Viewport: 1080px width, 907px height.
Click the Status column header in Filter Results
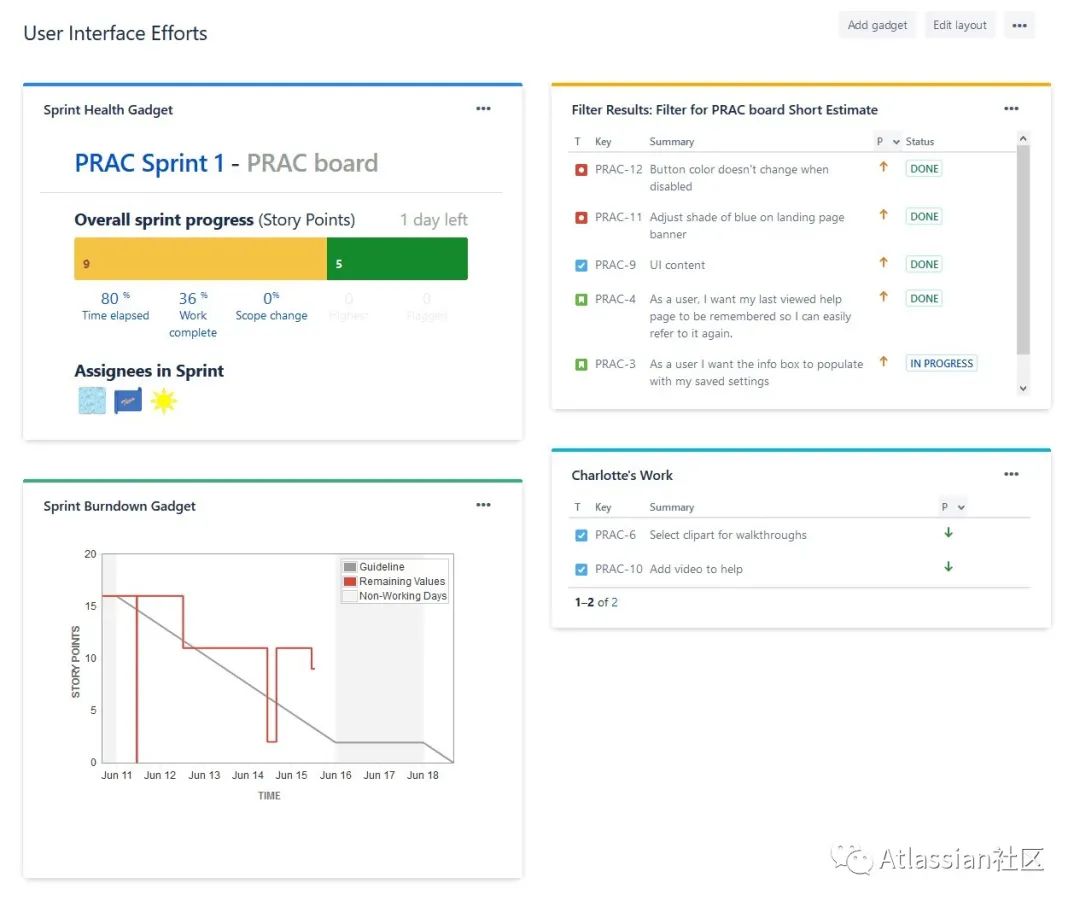[x=920, y=141]
